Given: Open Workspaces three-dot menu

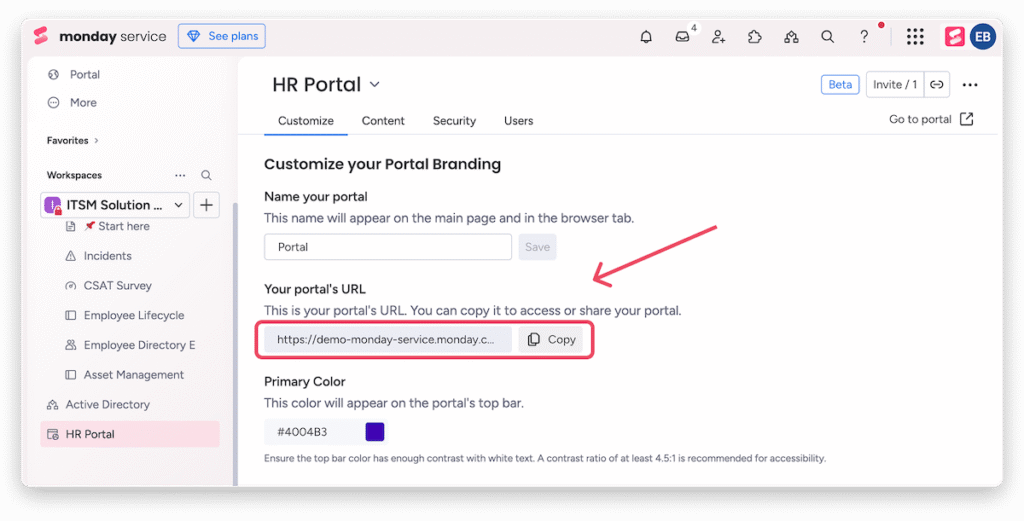Looking at the screenshot, I should tap(180, 175).
